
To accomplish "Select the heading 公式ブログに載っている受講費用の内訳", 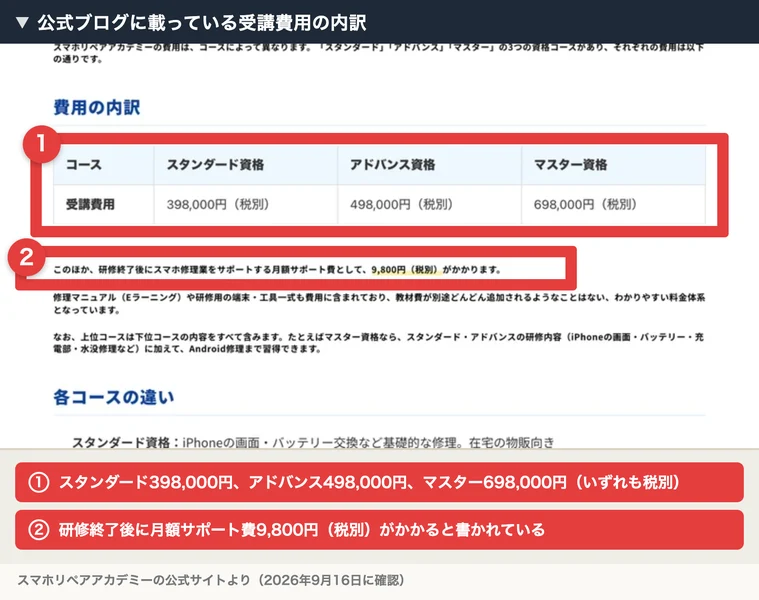I will click(x=202, y=23).
